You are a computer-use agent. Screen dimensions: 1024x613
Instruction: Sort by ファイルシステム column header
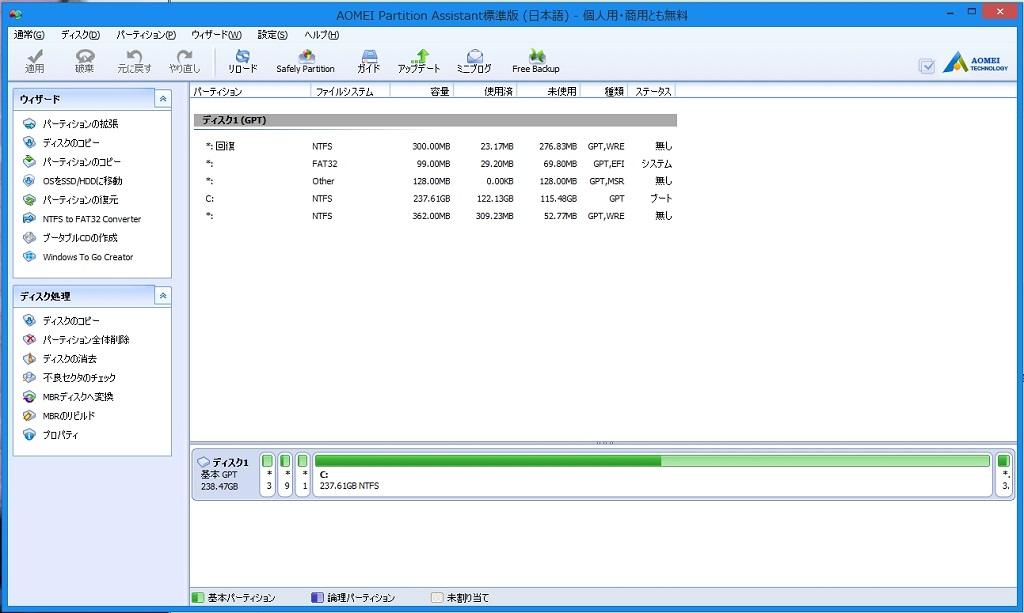[350, 91]
